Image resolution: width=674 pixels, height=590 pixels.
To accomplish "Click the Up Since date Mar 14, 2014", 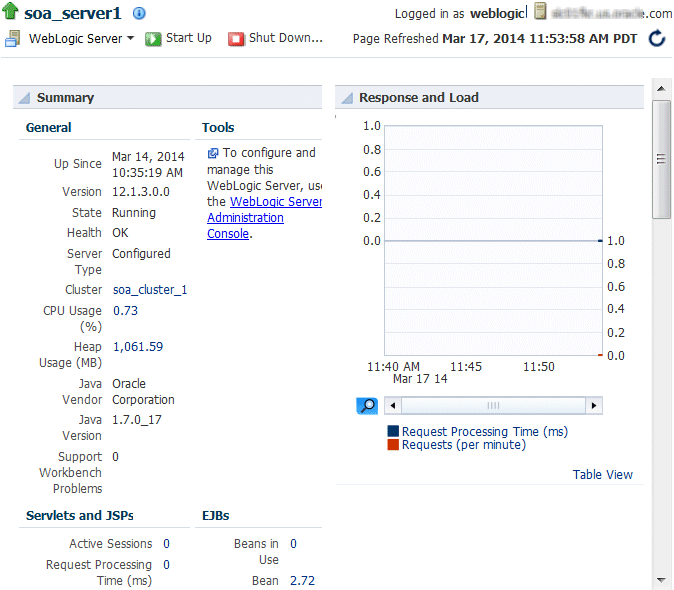I will (x=148, y=156).
